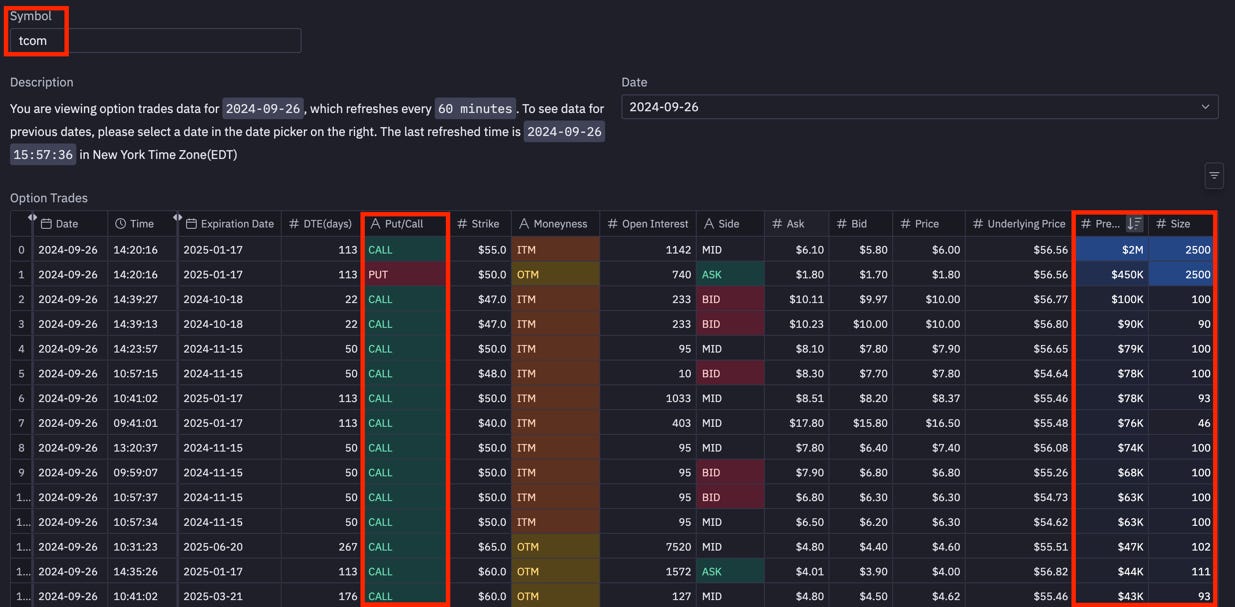Click the $79K premium cell

(x=1111, y=349)
